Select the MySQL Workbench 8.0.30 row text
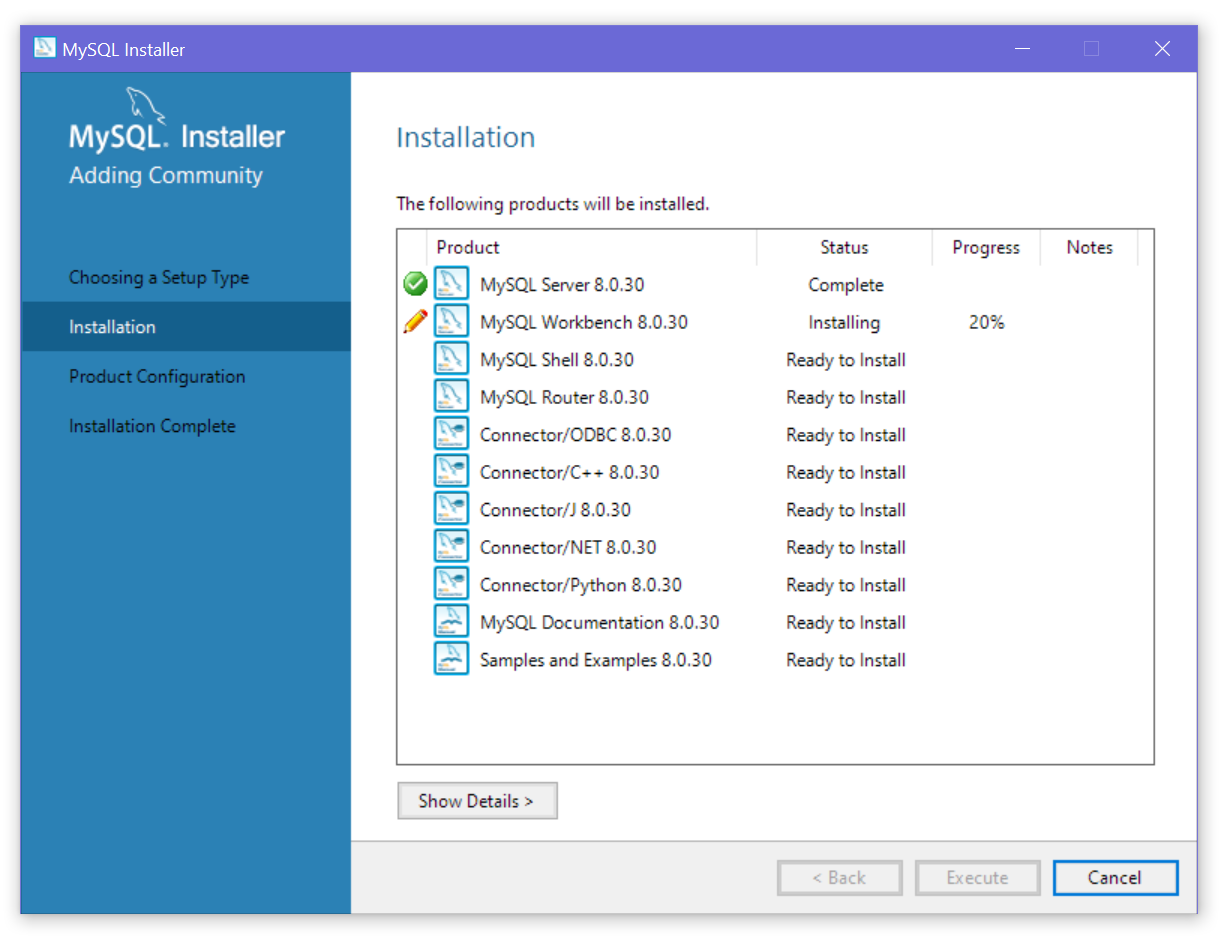Viewport: 1225px width, 940px height. pyautogui.click(x=584, y=322)
